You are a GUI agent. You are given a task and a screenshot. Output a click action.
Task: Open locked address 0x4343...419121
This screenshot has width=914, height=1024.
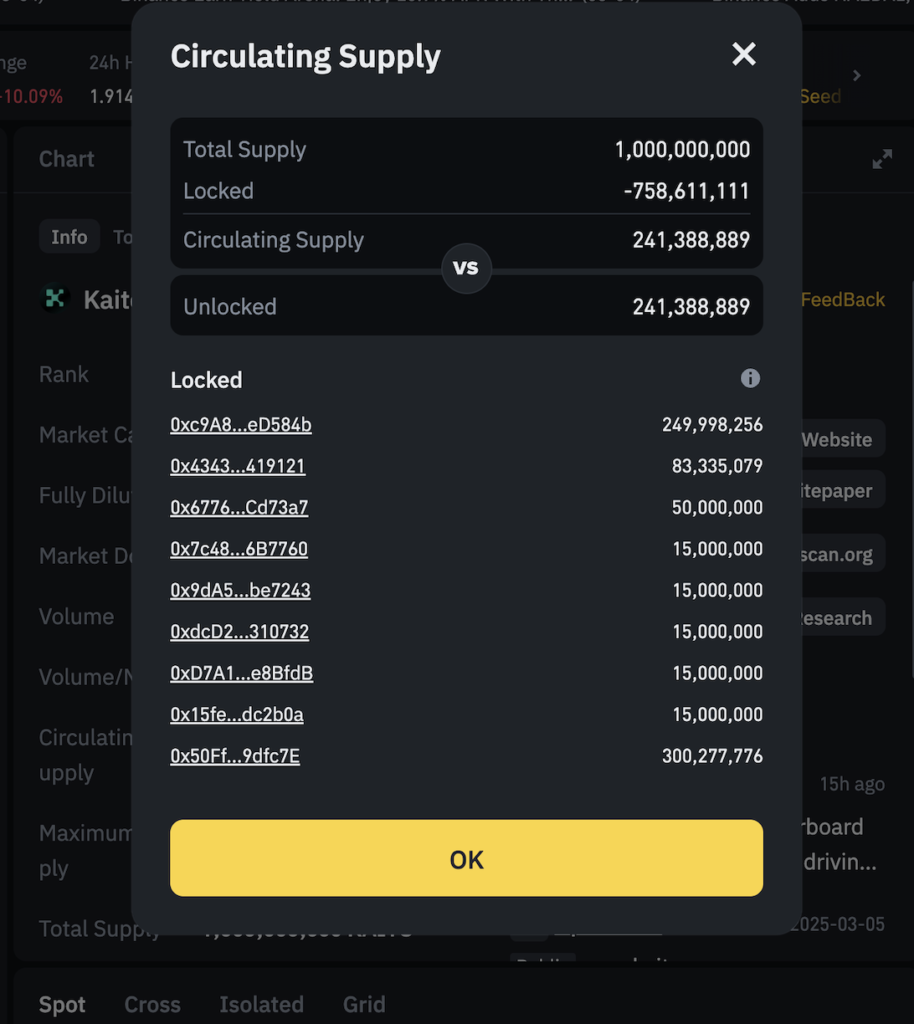tap(238, 466)
